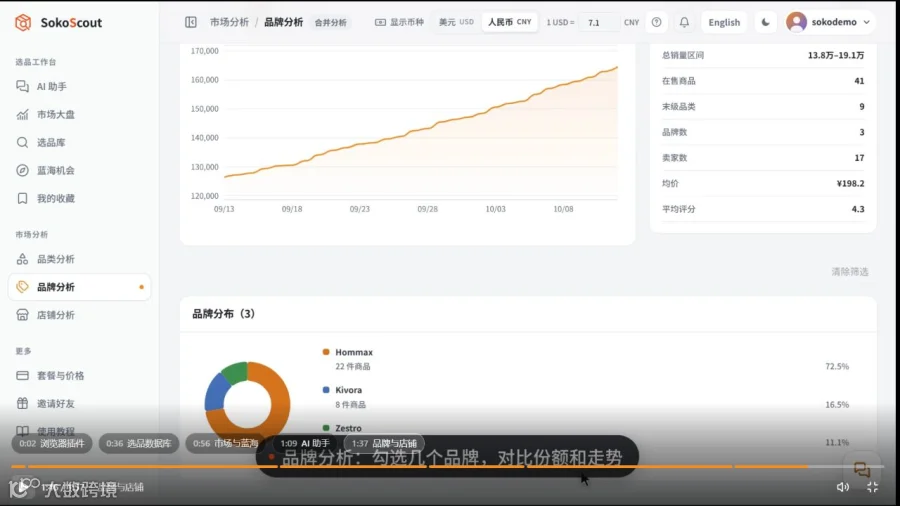Click the blue segment of donut chart
900x506 pixels.
(x=215, y=393)
